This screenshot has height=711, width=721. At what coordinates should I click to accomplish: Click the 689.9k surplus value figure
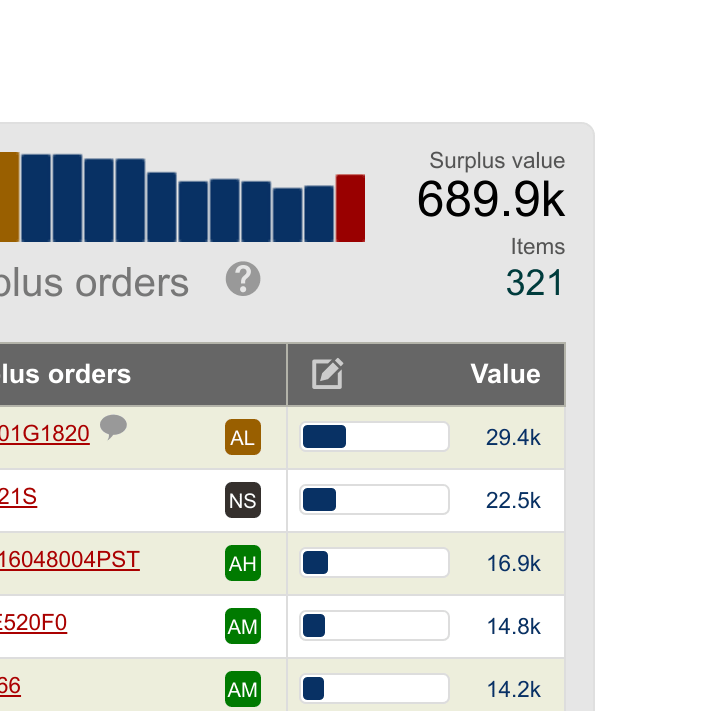491,199
